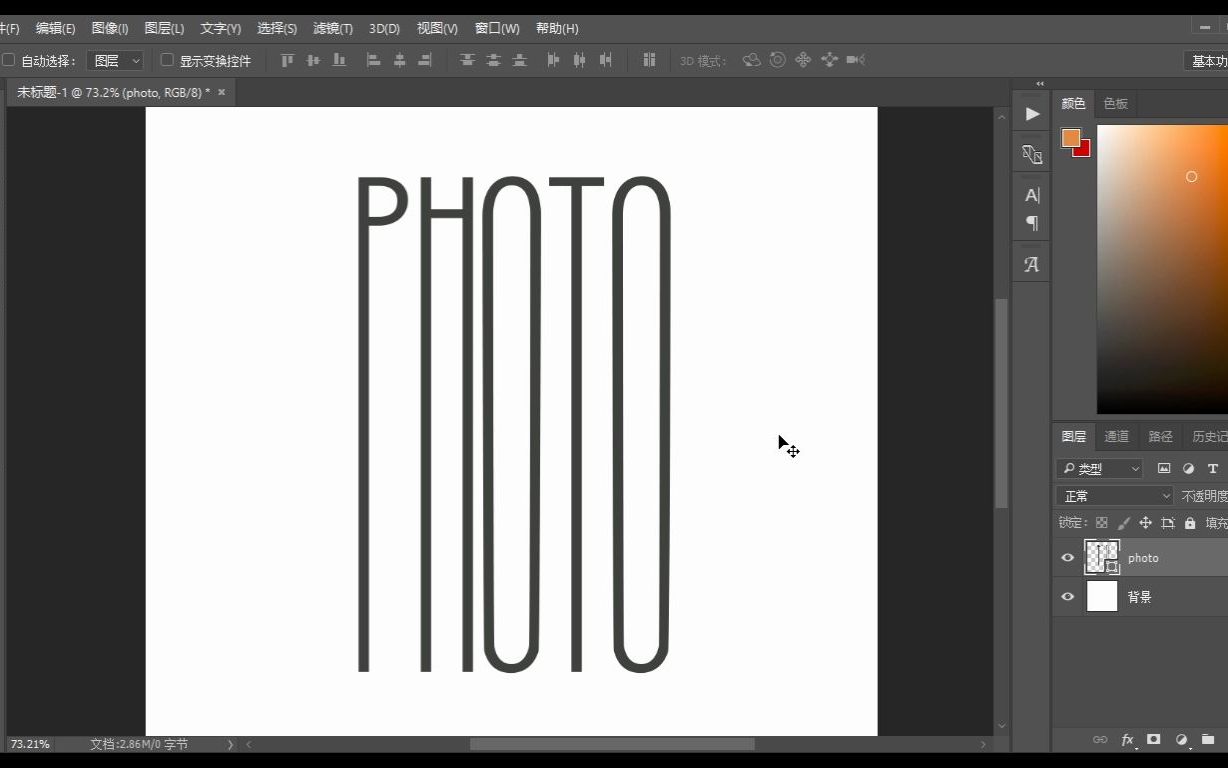The image size is (1228, 768).
Task: Open the layer filter type dropdown 类型
Action: (1100, 468)
